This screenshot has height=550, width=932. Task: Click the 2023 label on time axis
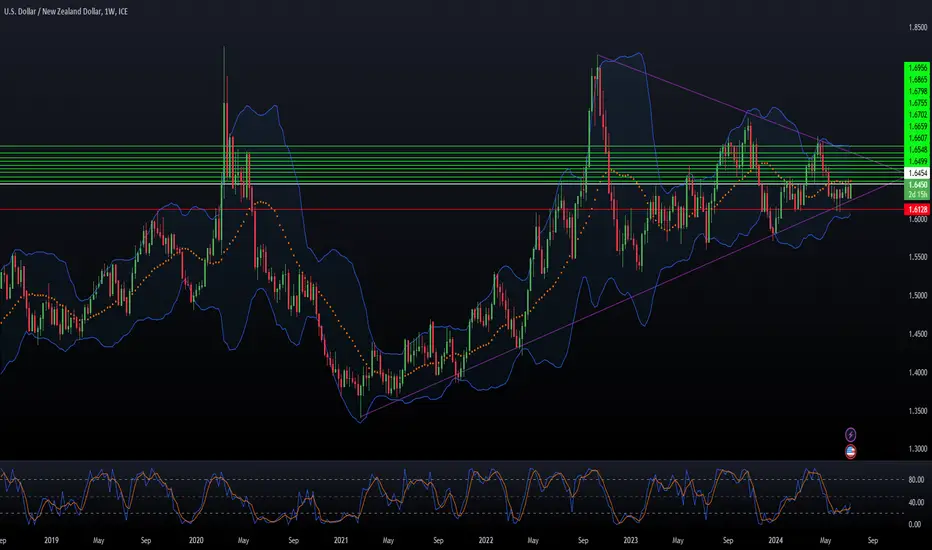[631, 540]
